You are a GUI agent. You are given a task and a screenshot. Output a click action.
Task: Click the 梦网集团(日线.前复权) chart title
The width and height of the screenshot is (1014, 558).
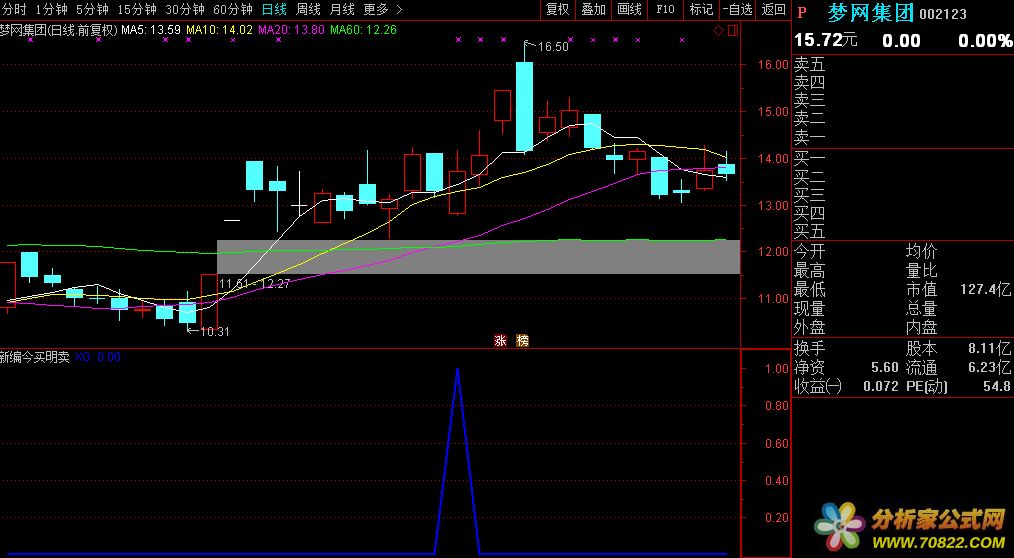[59, 30]
